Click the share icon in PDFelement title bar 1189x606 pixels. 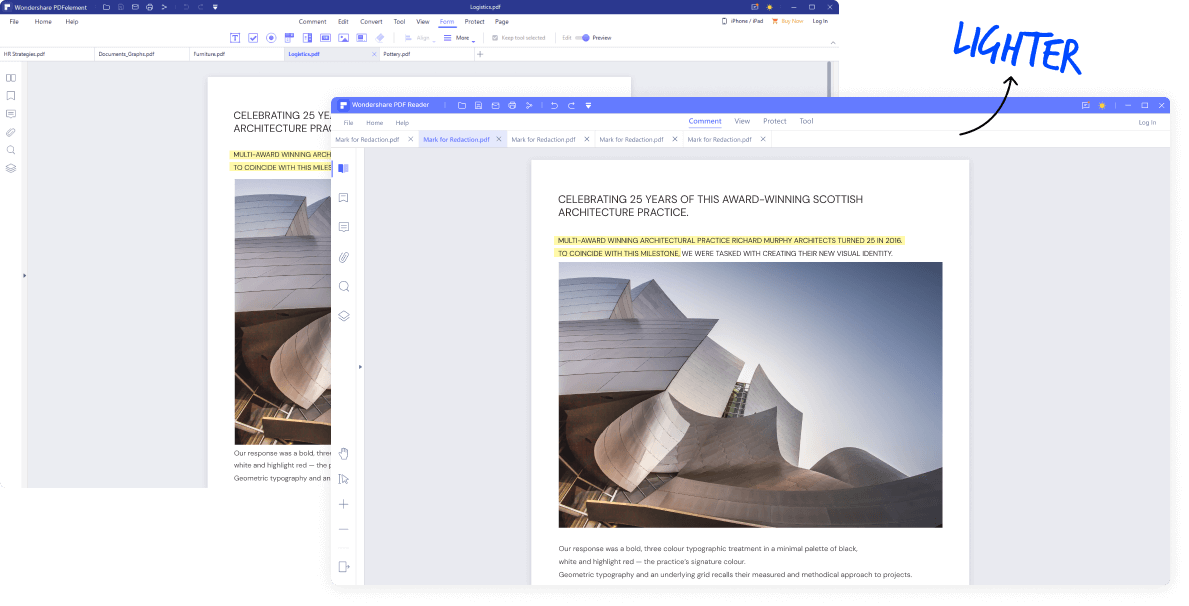pyautogui.click(x=165, y=7)
